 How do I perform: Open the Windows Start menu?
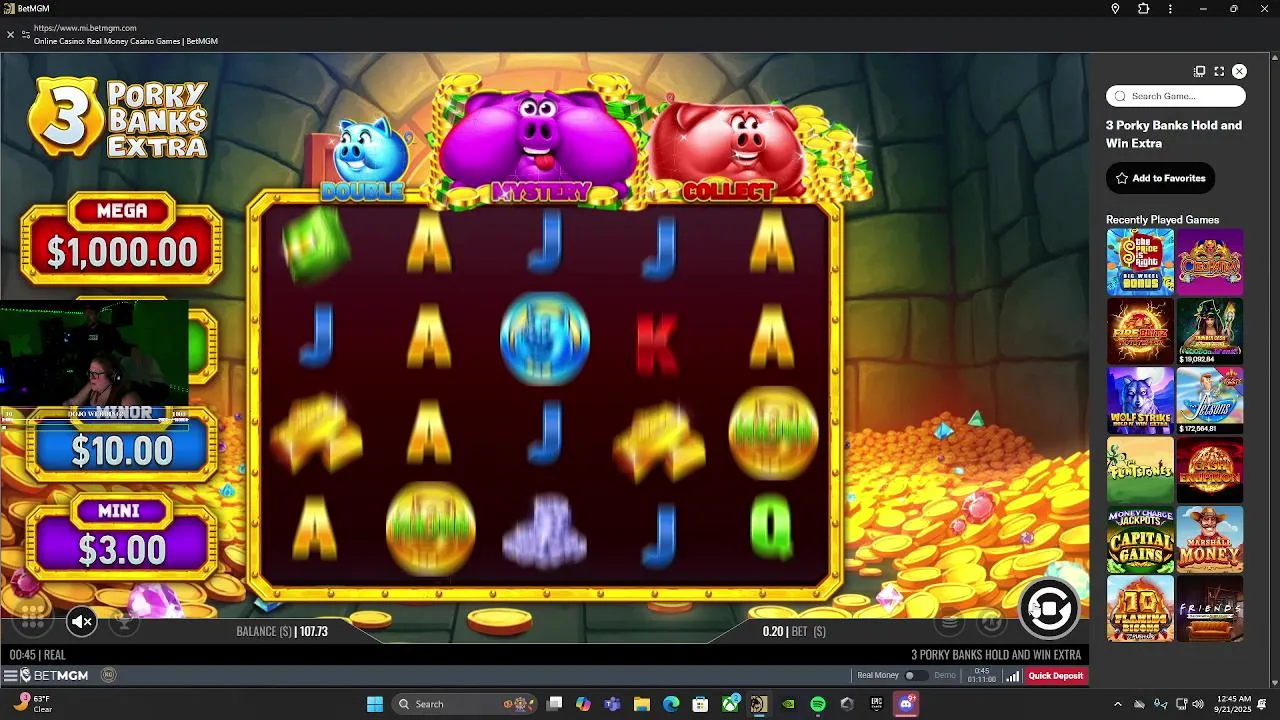click(x=374, y=704)
